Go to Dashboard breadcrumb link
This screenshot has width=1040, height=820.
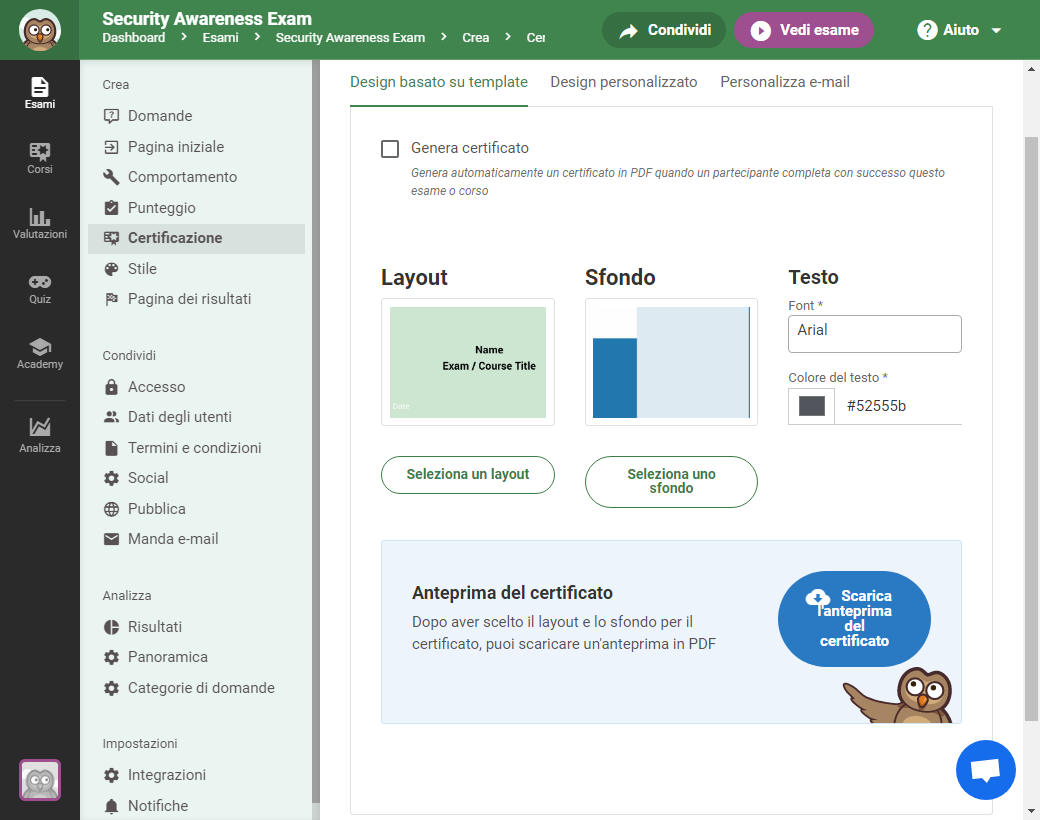[x=134, y=38]
